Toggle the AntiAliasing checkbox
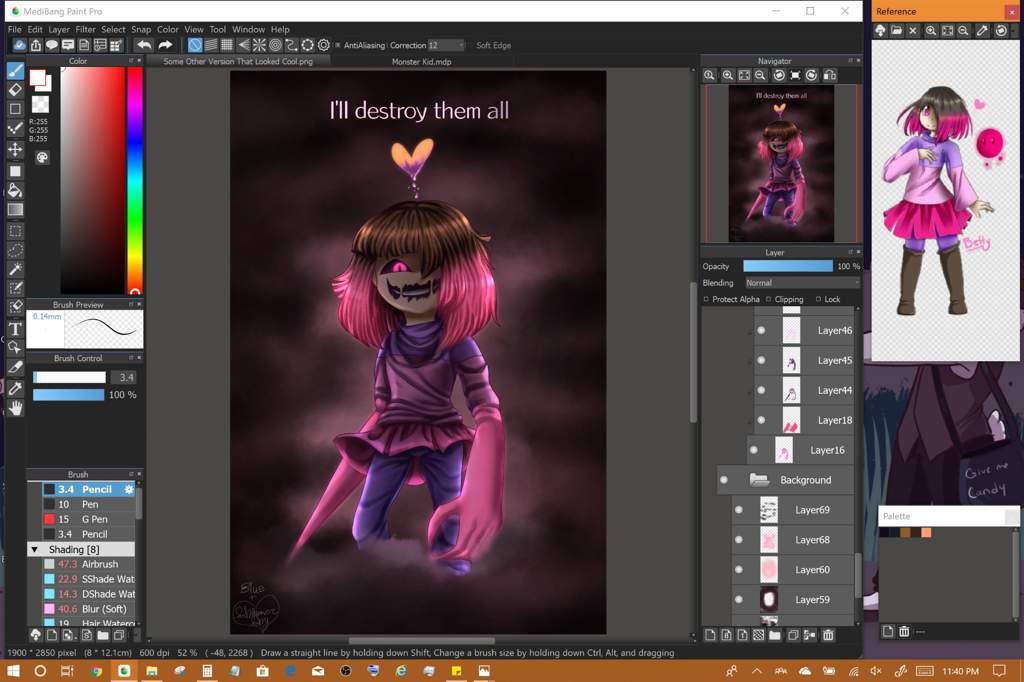The width and height of the screenshot is (1024, 682). click(338, 45)
